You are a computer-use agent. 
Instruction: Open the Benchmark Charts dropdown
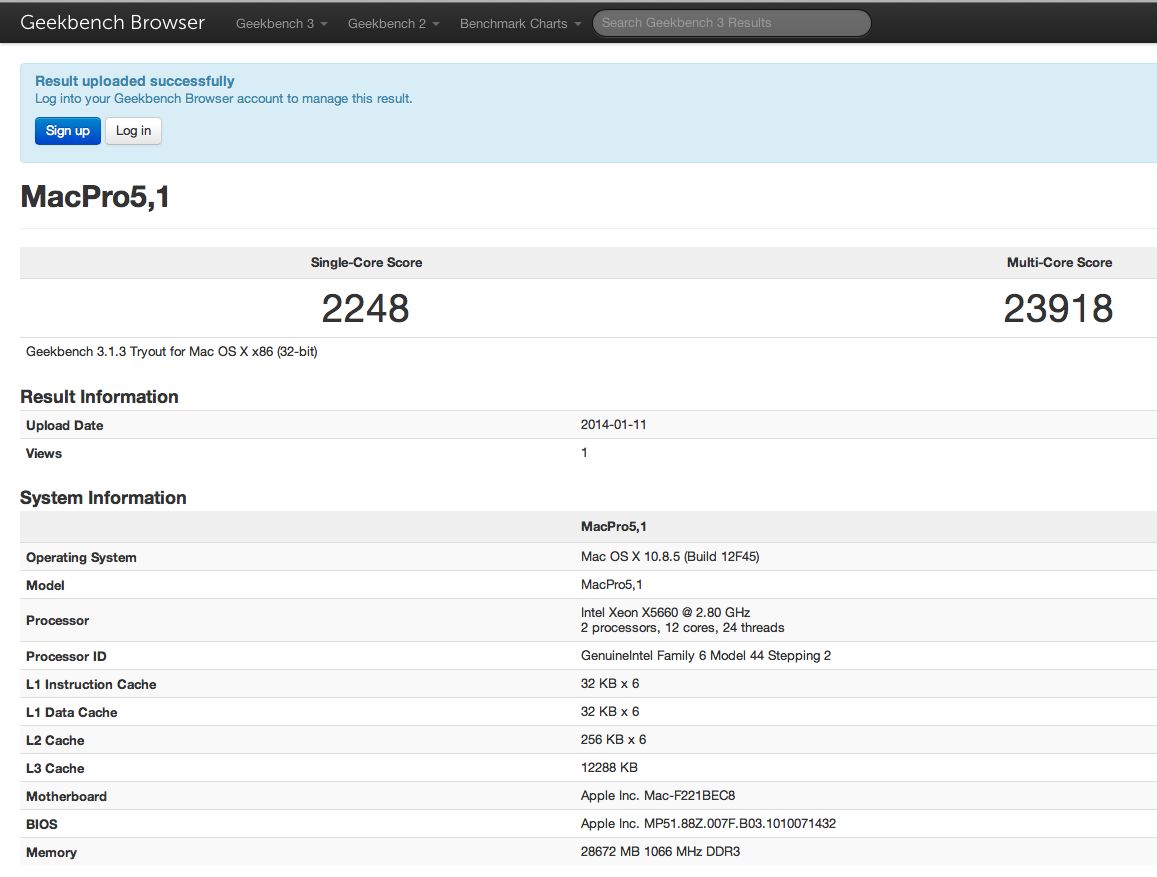coord(520,24)
